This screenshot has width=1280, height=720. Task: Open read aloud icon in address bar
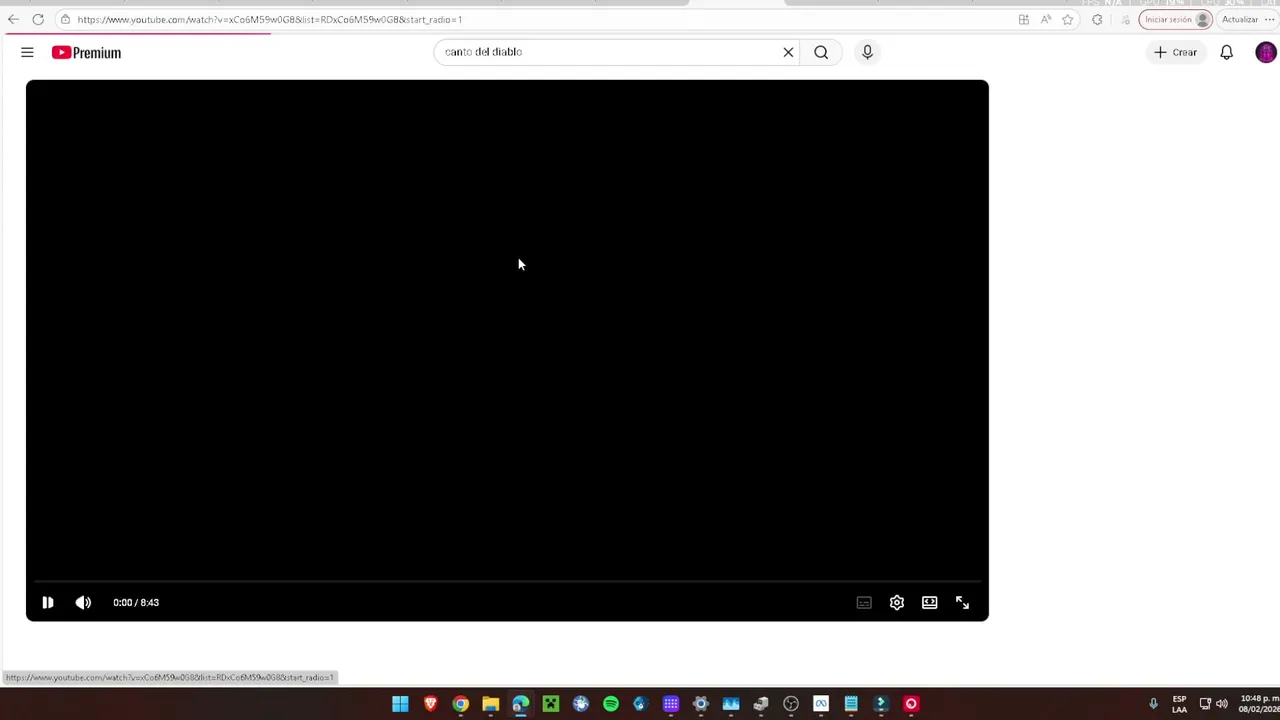coord(1045,19)
